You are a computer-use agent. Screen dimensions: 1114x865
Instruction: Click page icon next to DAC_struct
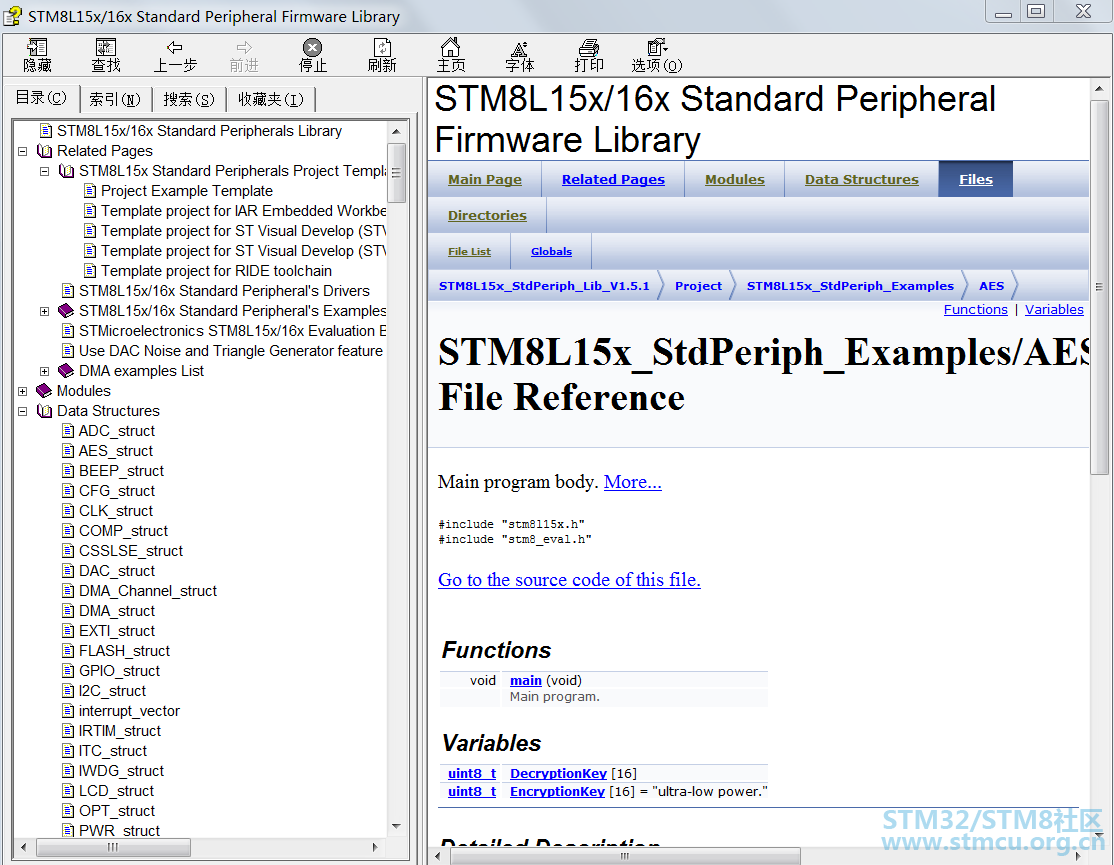[67, 570]
